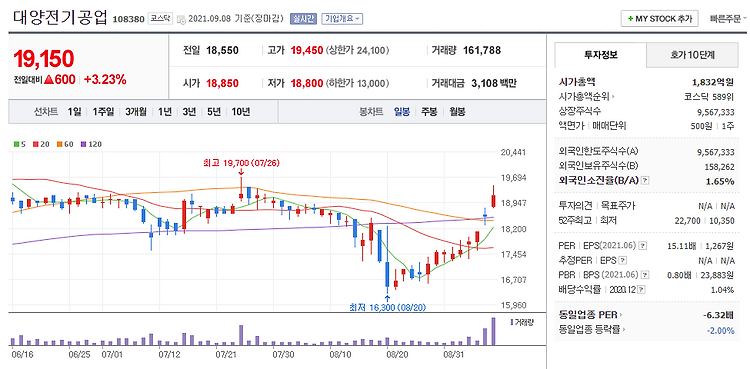
Task: Select the 5년 line chart period
Action: [213, 112]
